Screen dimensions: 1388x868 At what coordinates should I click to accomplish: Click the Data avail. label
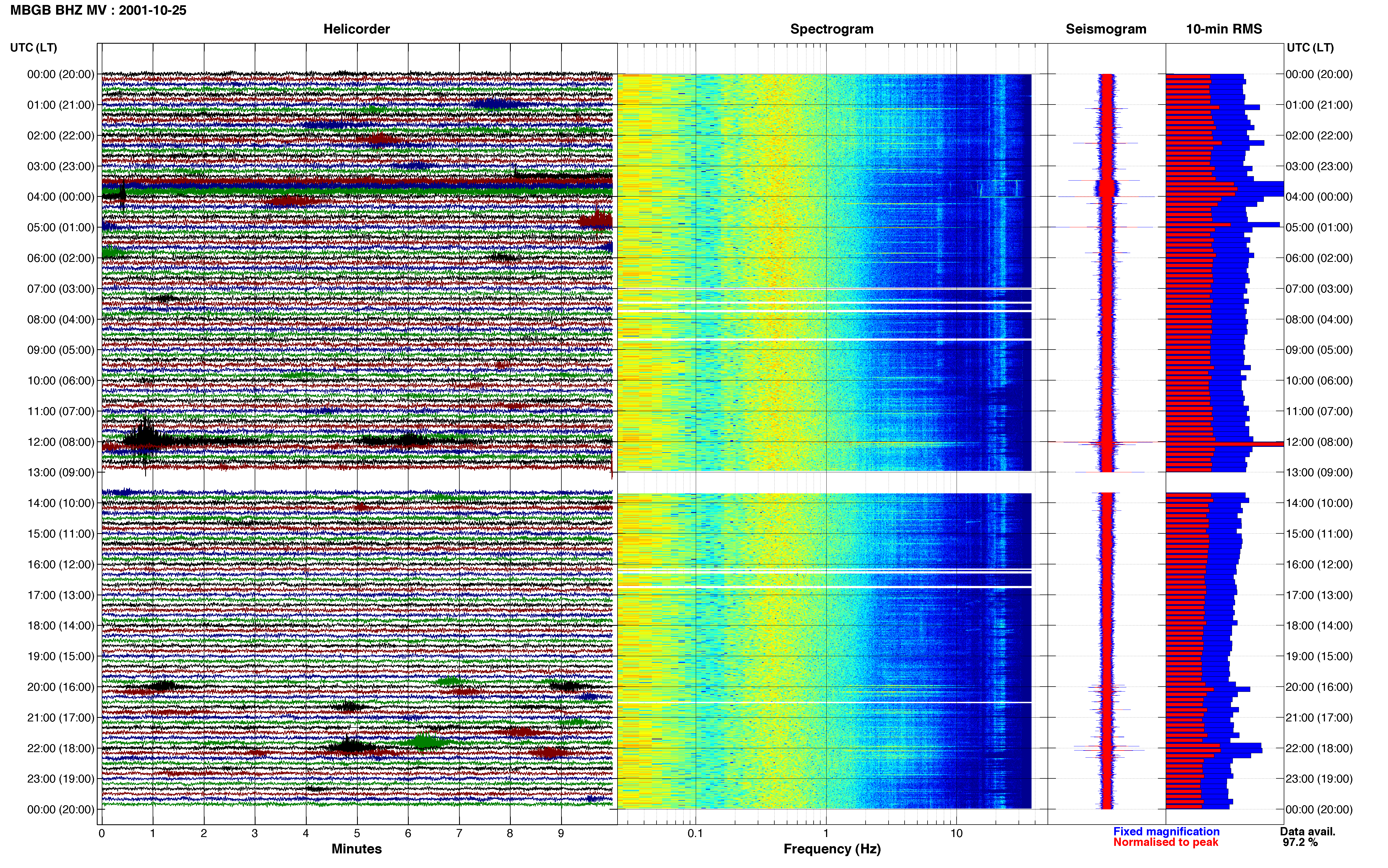pyautogui.click(x=1308, y=831)
